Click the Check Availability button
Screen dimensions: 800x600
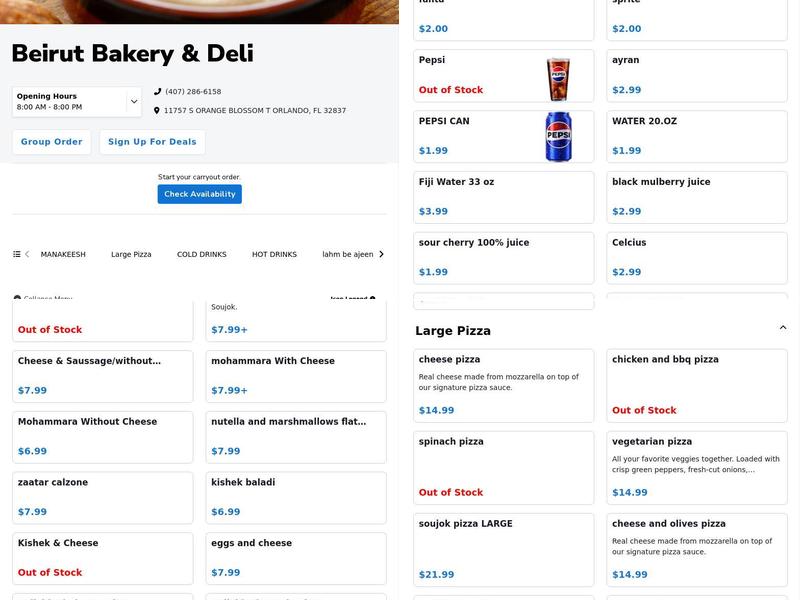pyautogui.click(x=199, y=193)
